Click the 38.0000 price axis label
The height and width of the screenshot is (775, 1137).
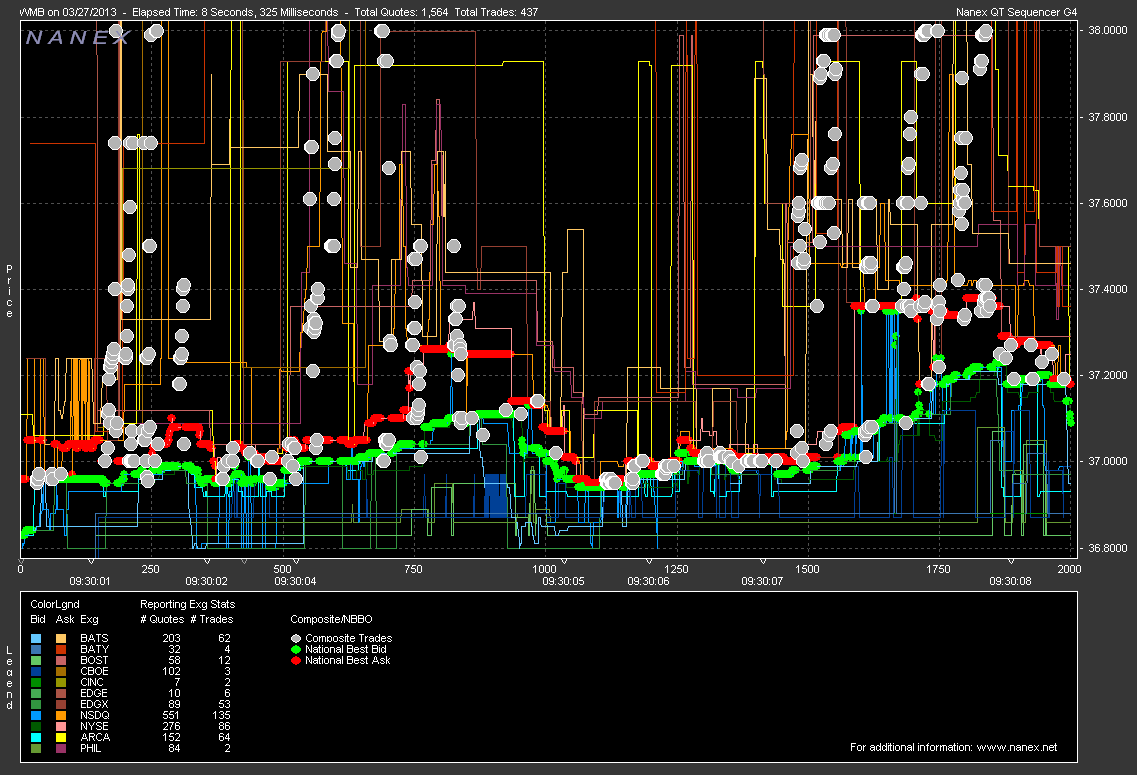(1108, 30)
